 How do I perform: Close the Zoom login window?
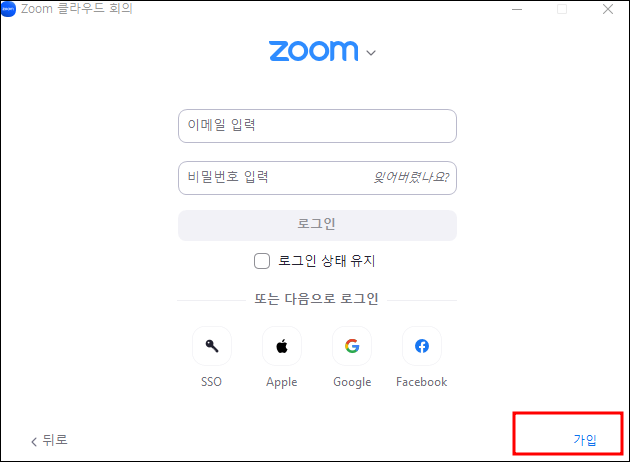click(608, 9)
